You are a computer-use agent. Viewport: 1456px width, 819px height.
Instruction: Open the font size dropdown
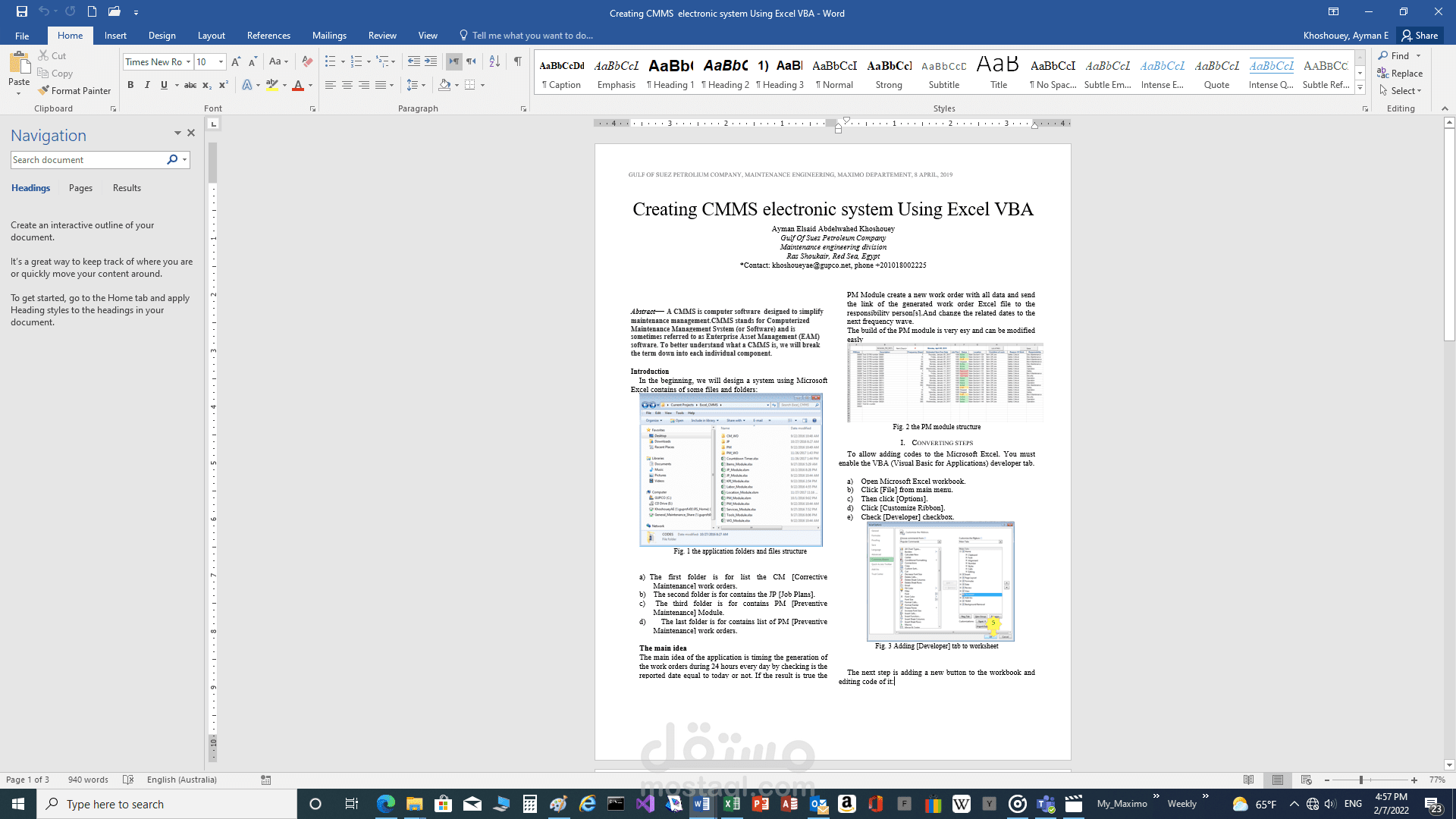click(x=220, y=61)
